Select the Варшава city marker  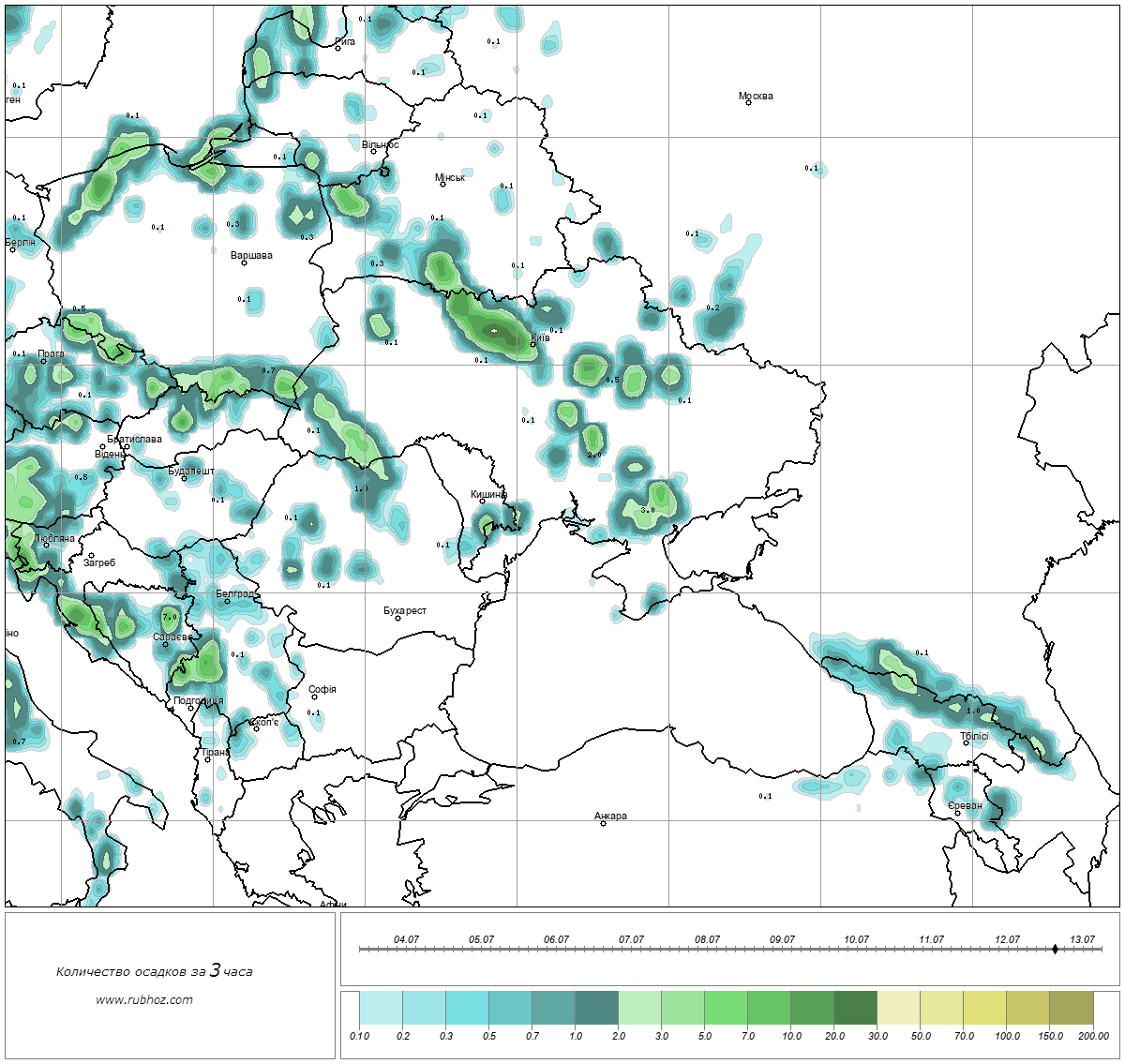pyautogui.click(x=244, y=262)
